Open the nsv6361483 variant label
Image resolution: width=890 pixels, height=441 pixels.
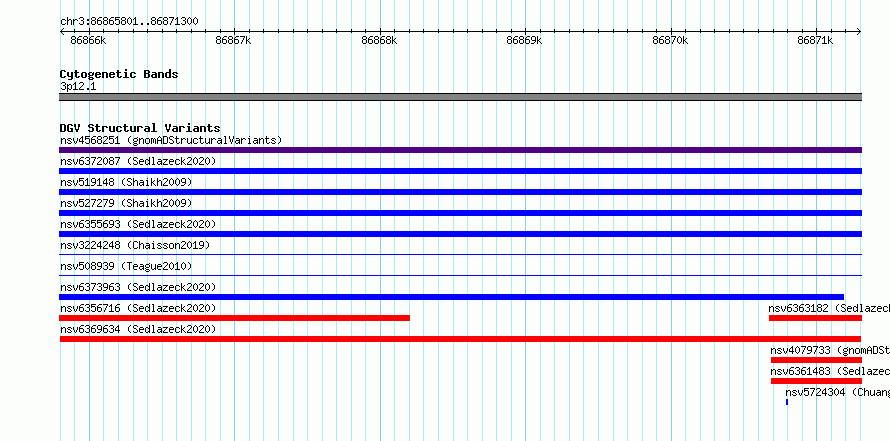tap(830, 371)
